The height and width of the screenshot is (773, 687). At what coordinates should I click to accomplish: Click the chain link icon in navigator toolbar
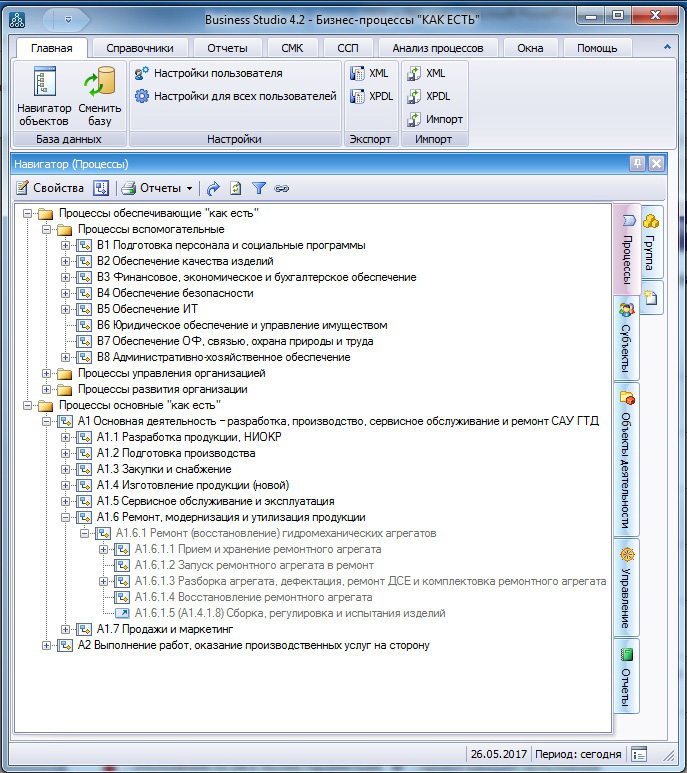coord(282,188)
